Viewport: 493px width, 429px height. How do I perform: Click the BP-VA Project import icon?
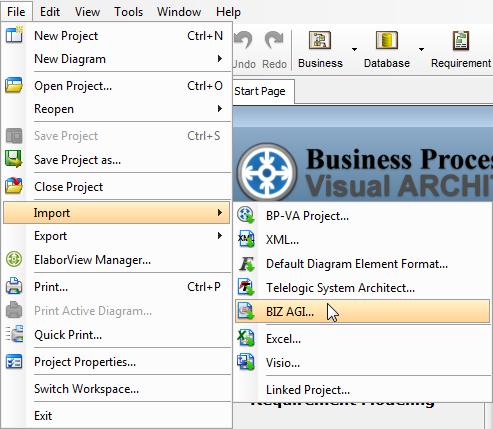[x=246, y=215]
